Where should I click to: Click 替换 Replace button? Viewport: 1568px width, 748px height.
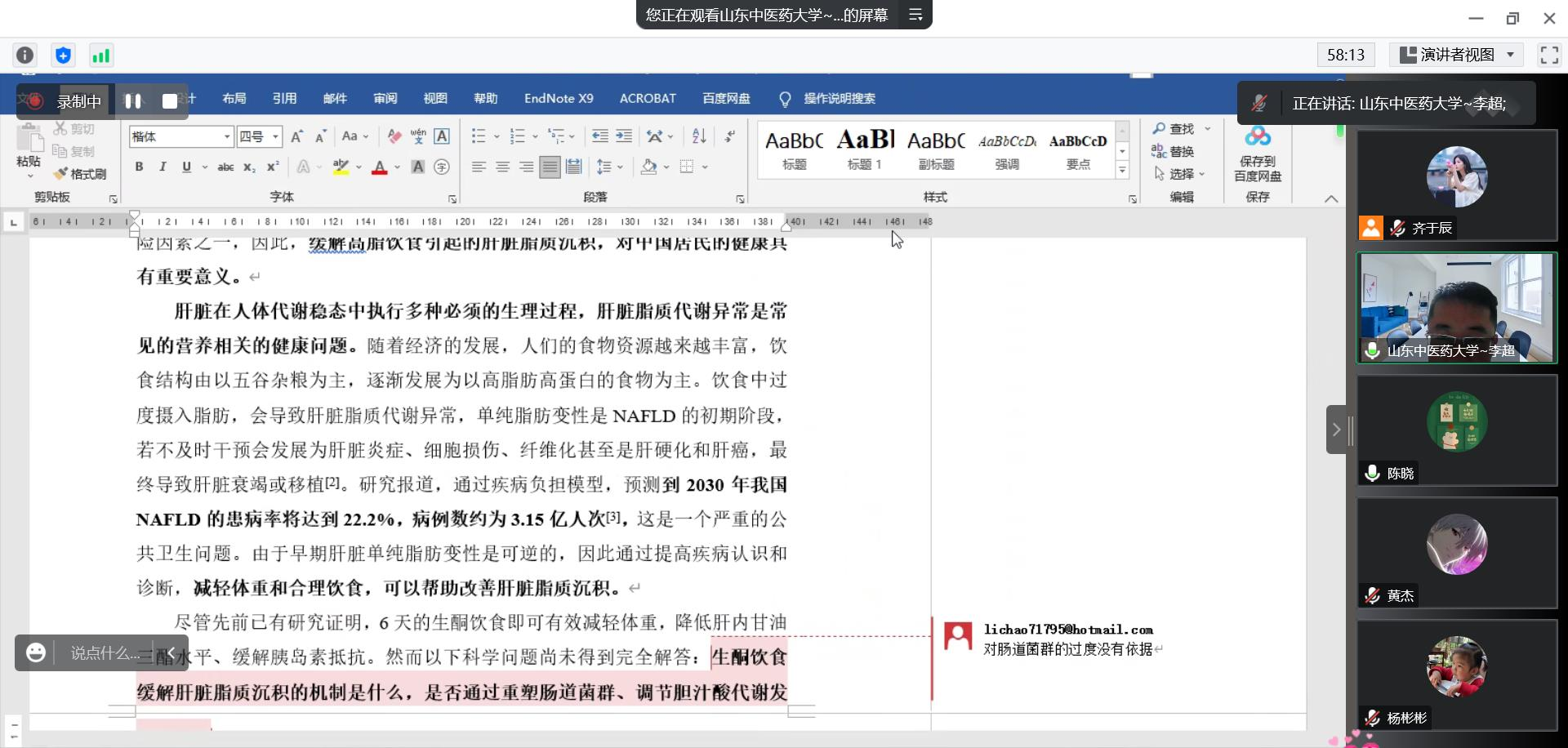coord(1173,151)
